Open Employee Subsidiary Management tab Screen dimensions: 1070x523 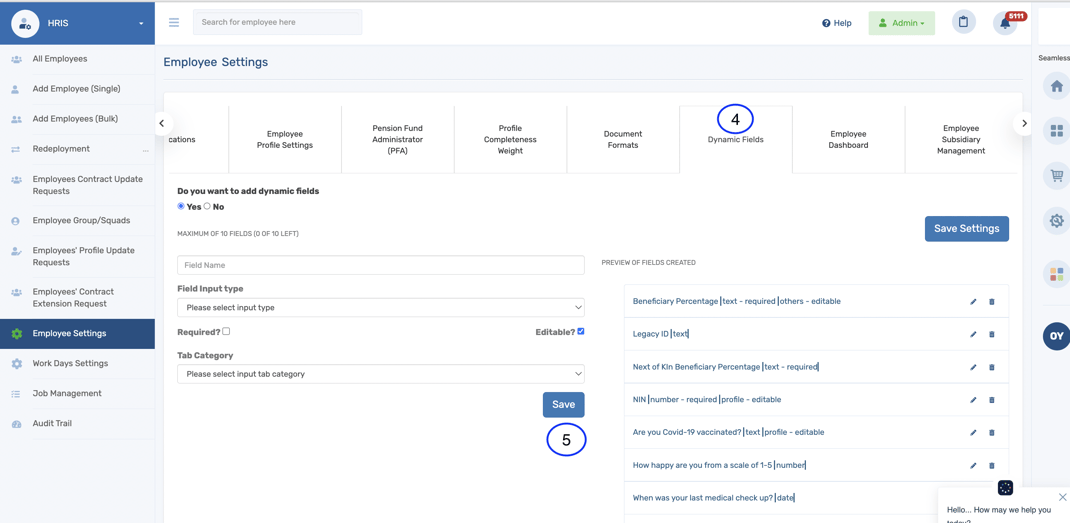tap(961, 140)
